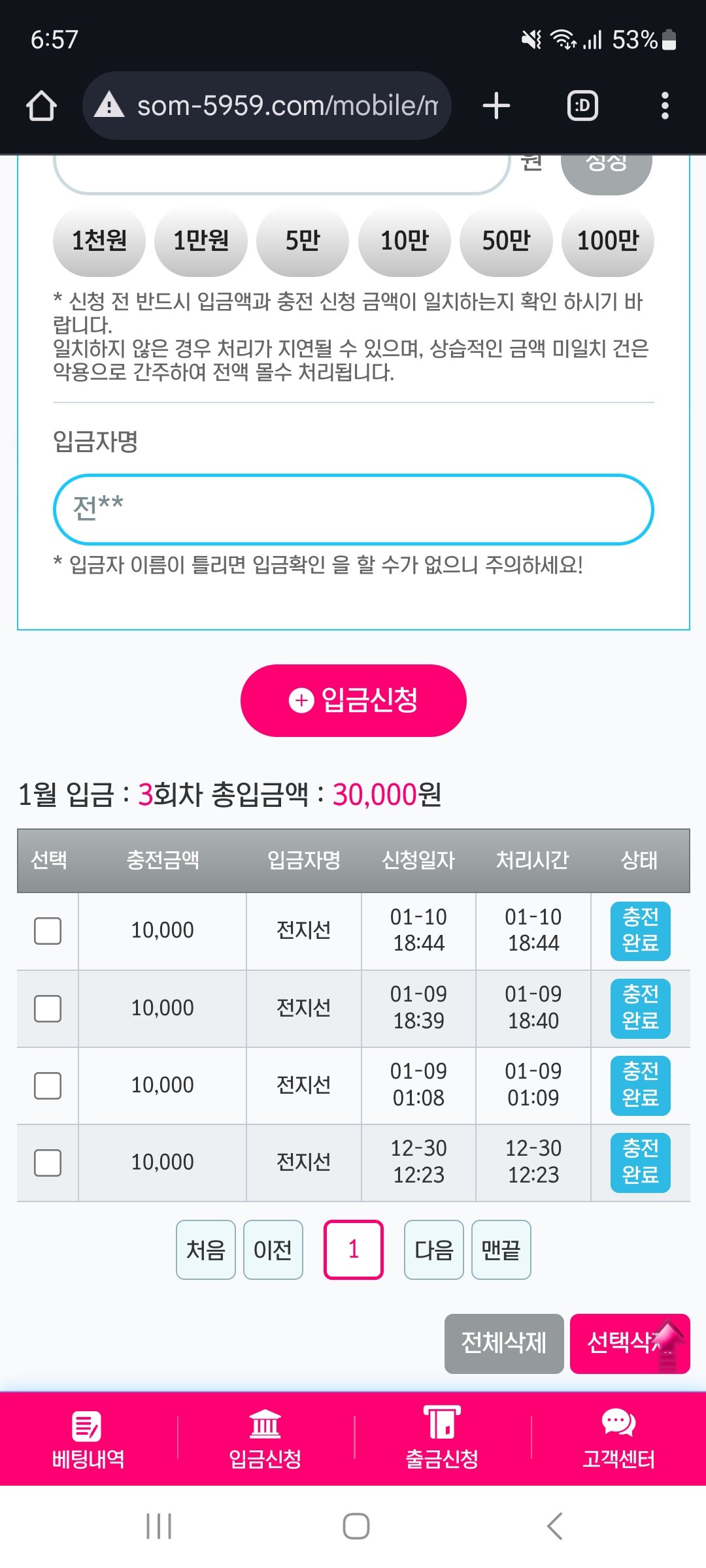Tick the 12-30 12:23 deposit checkbox
Viewport: 706px width, 1568px height.
click(x=48, y=1162)
